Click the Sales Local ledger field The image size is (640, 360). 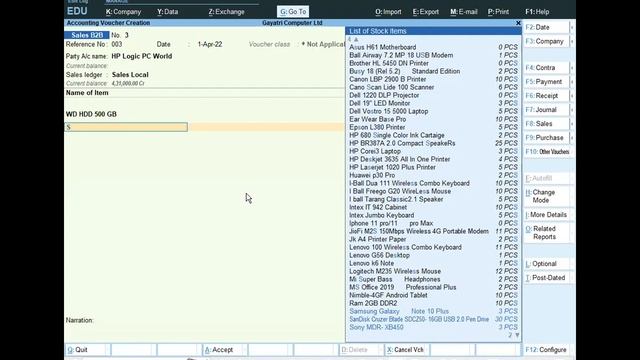click(x=130, y=75)
